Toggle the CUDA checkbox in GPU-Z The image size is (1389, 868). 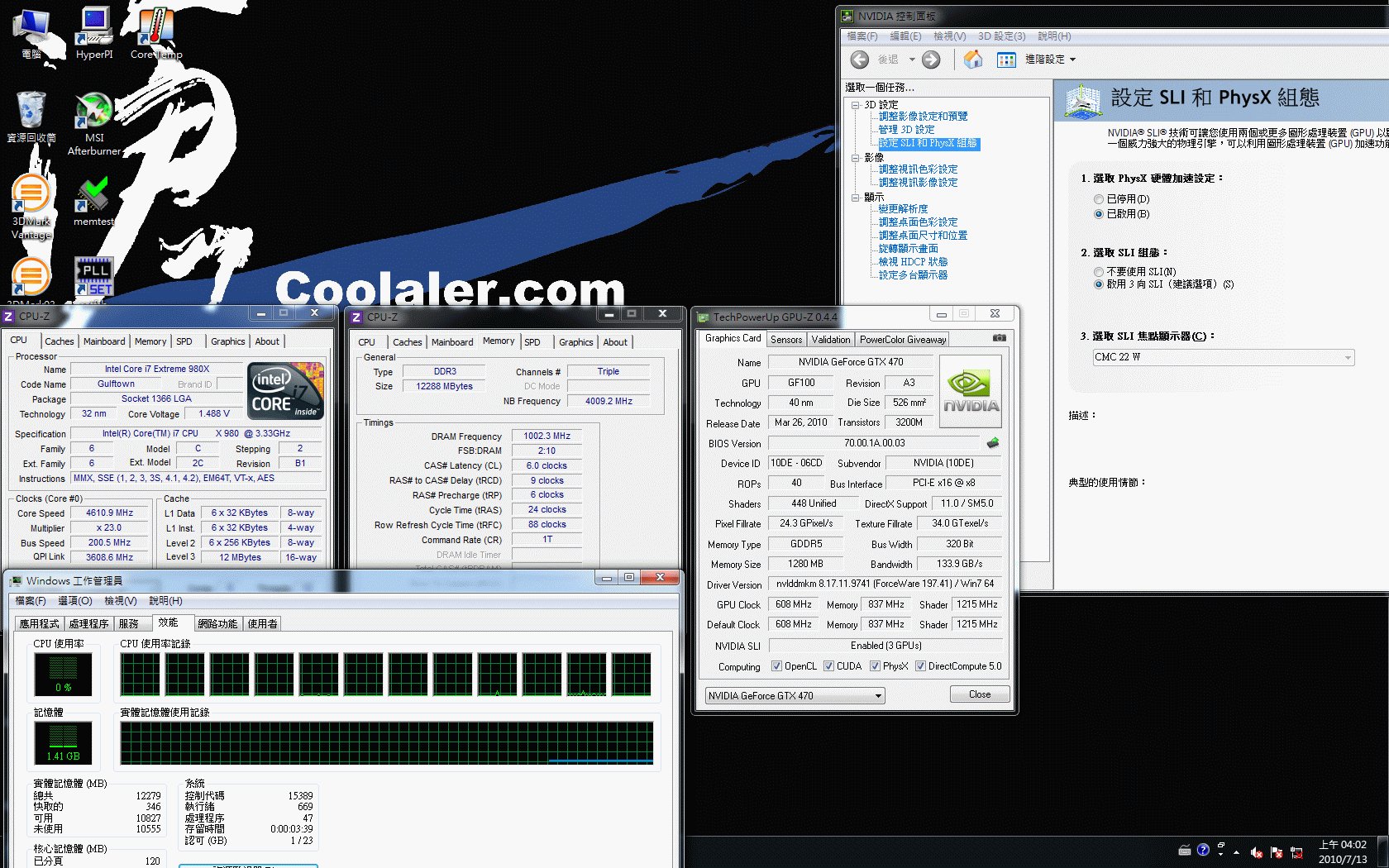[x=828, y=666]
